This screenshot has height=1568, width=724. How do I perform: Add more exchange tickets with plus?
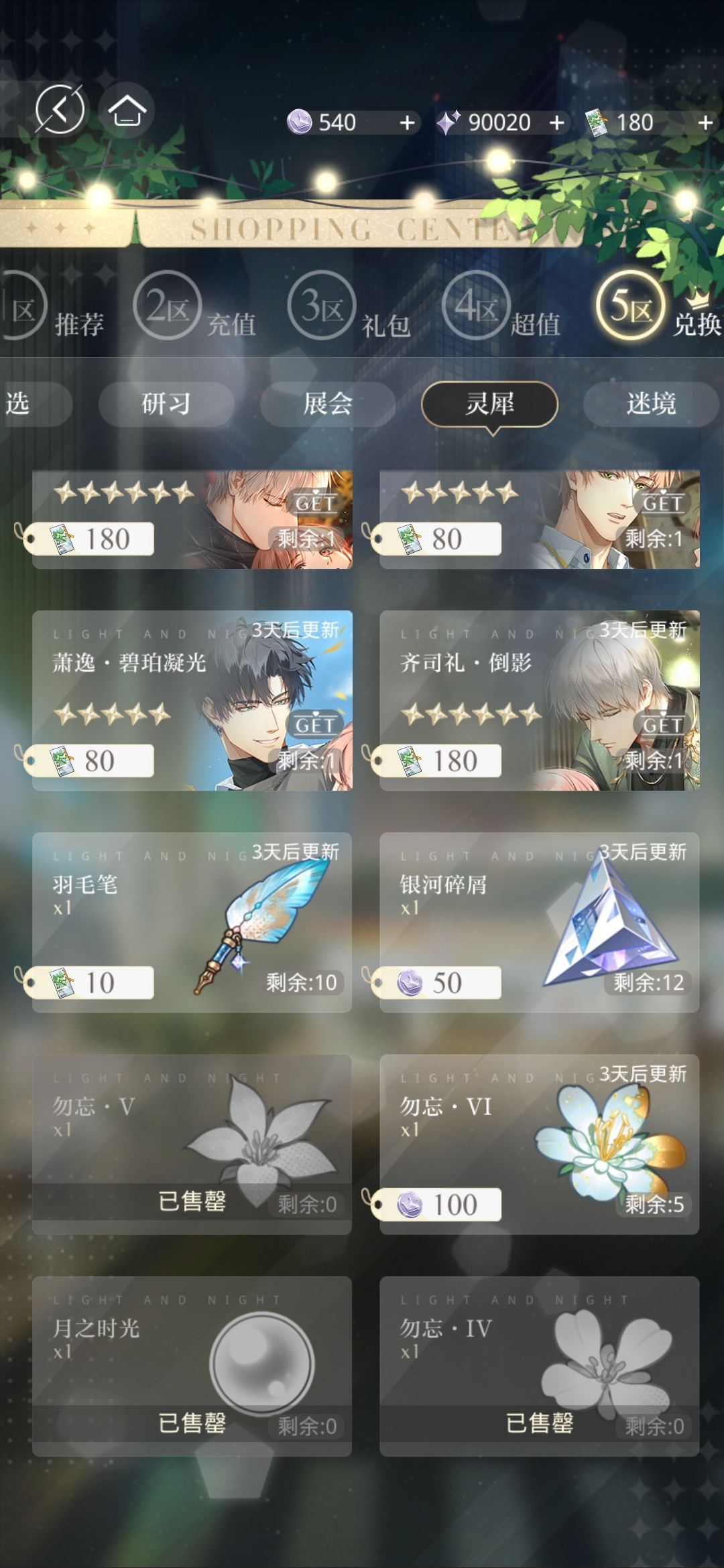pos(705,123)
